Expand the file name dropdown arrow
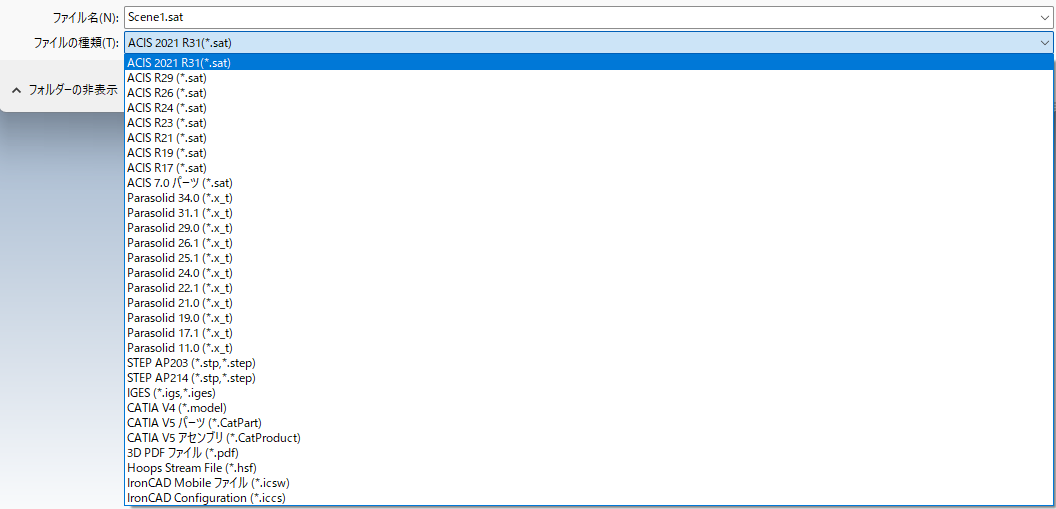The height and width of the screenshot is (509, 1056). pyautogui.click(x=1045, y=17)
